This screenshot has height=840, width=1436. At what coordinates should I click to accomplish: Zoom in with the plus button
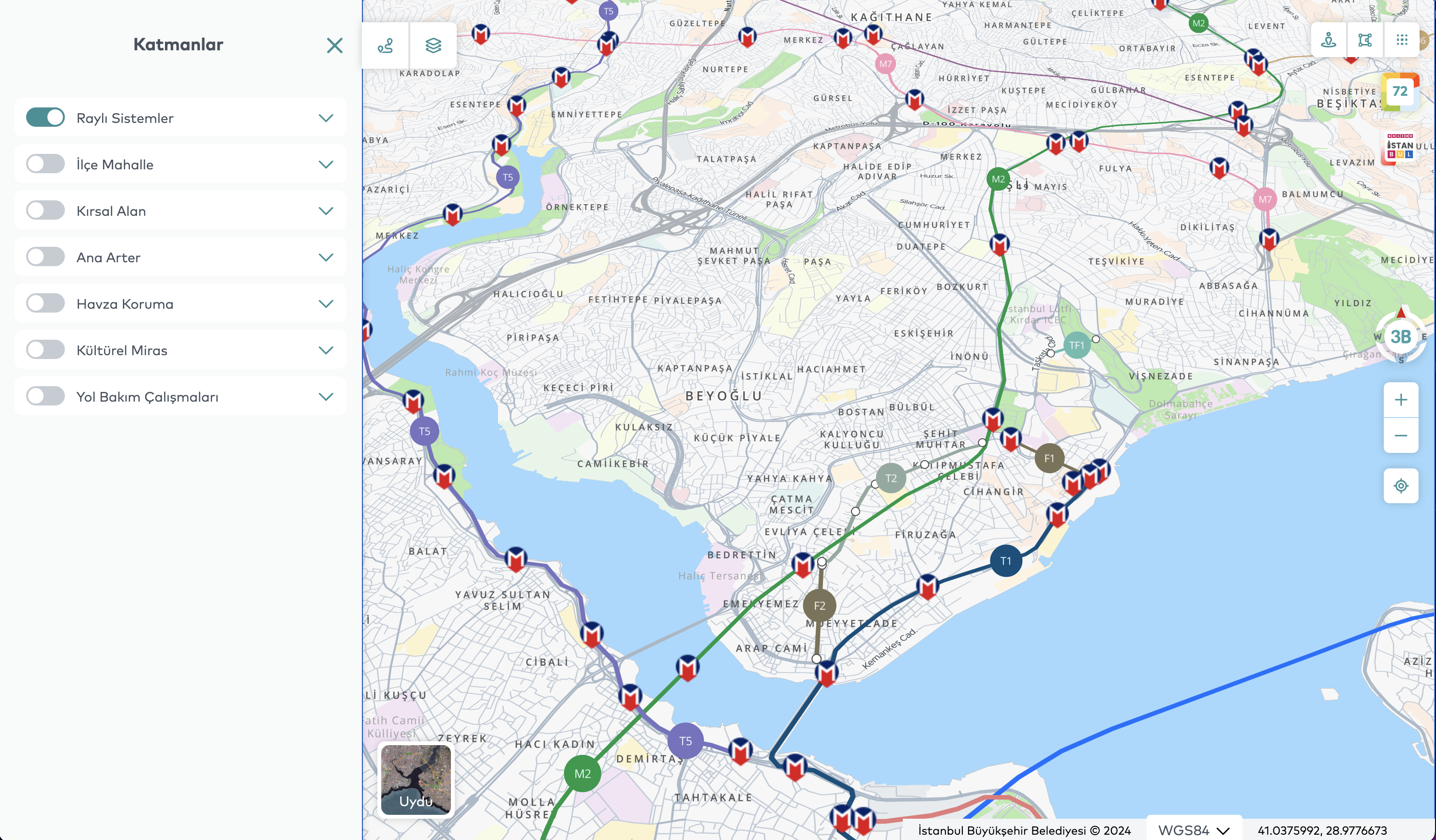1401,400
